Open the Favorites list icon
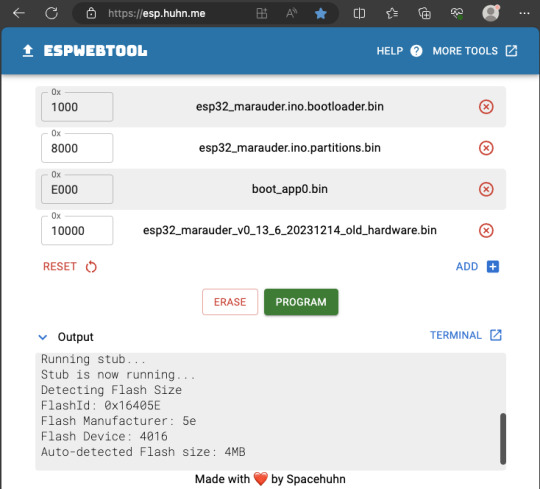 [392, 13]
